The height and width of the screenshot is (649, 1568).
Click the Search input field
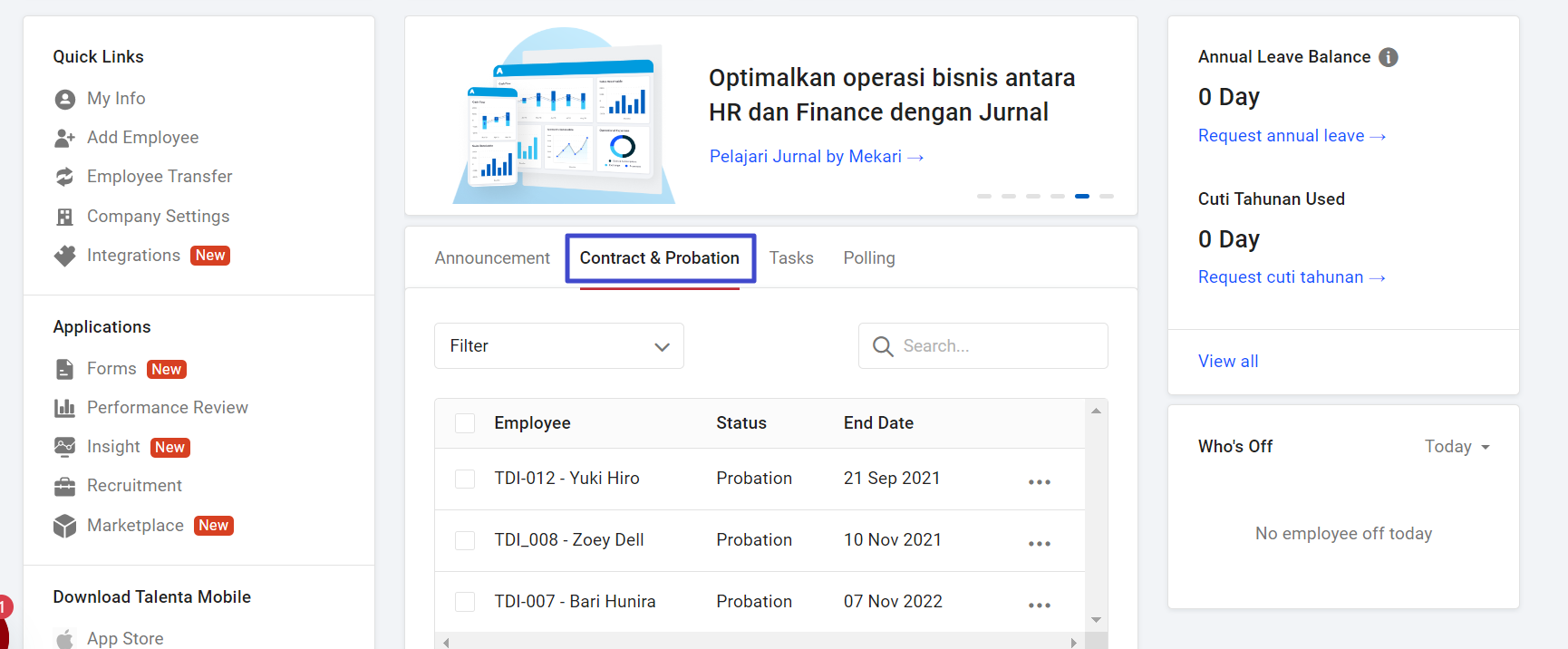click(x=983, y=346)
